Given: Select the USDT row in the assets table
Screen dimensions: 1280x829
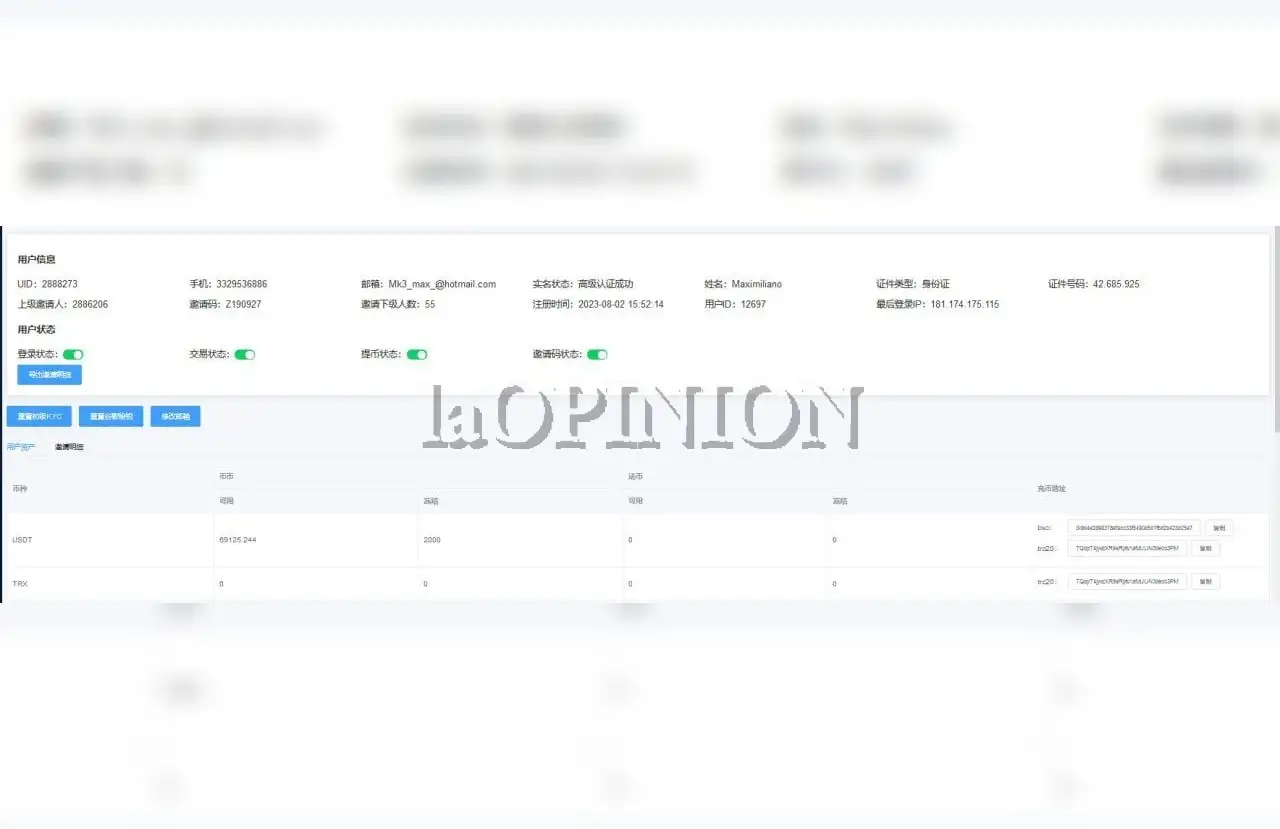Looking at the screenshot, I should click(640, 540).
